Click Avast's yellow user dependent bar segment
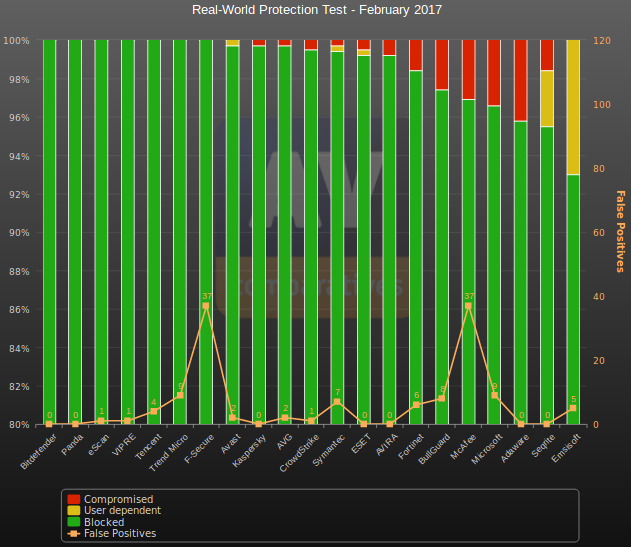The image size is (631, 547). tap(233, 43)
